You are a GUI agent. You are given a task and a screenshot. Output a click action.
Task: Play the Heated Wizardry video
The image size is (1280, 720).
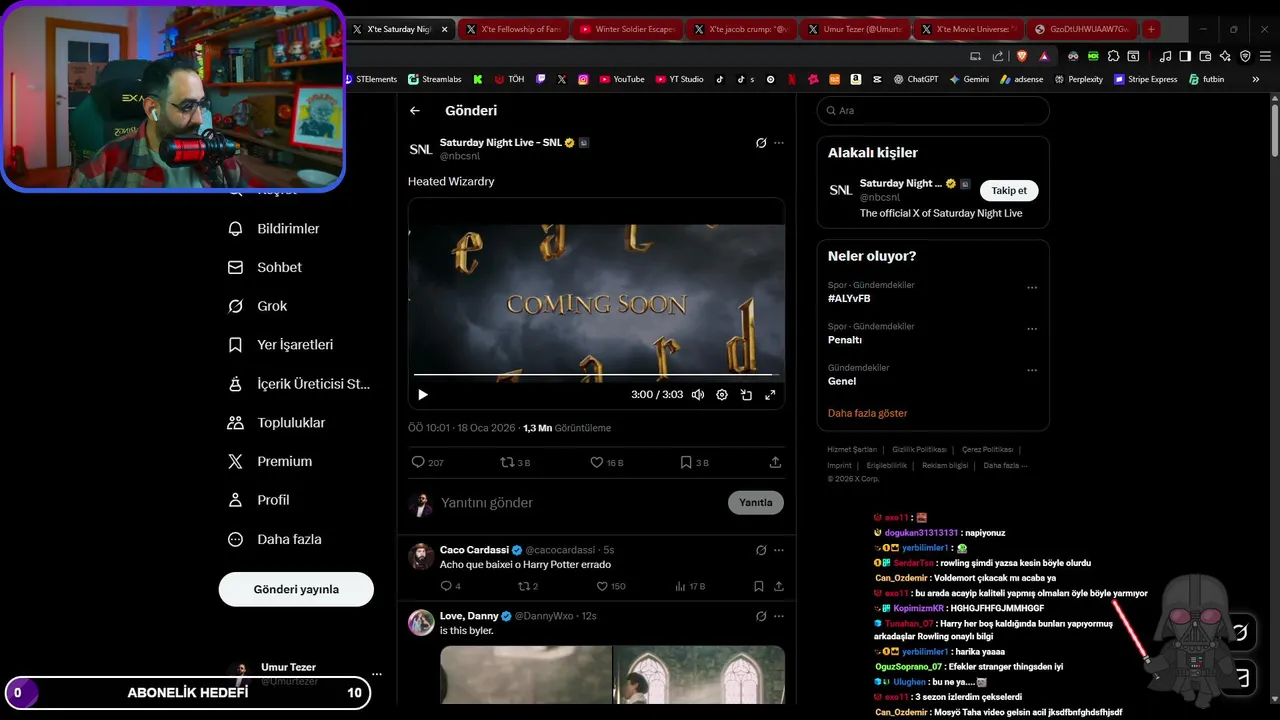tap(423, 395)
